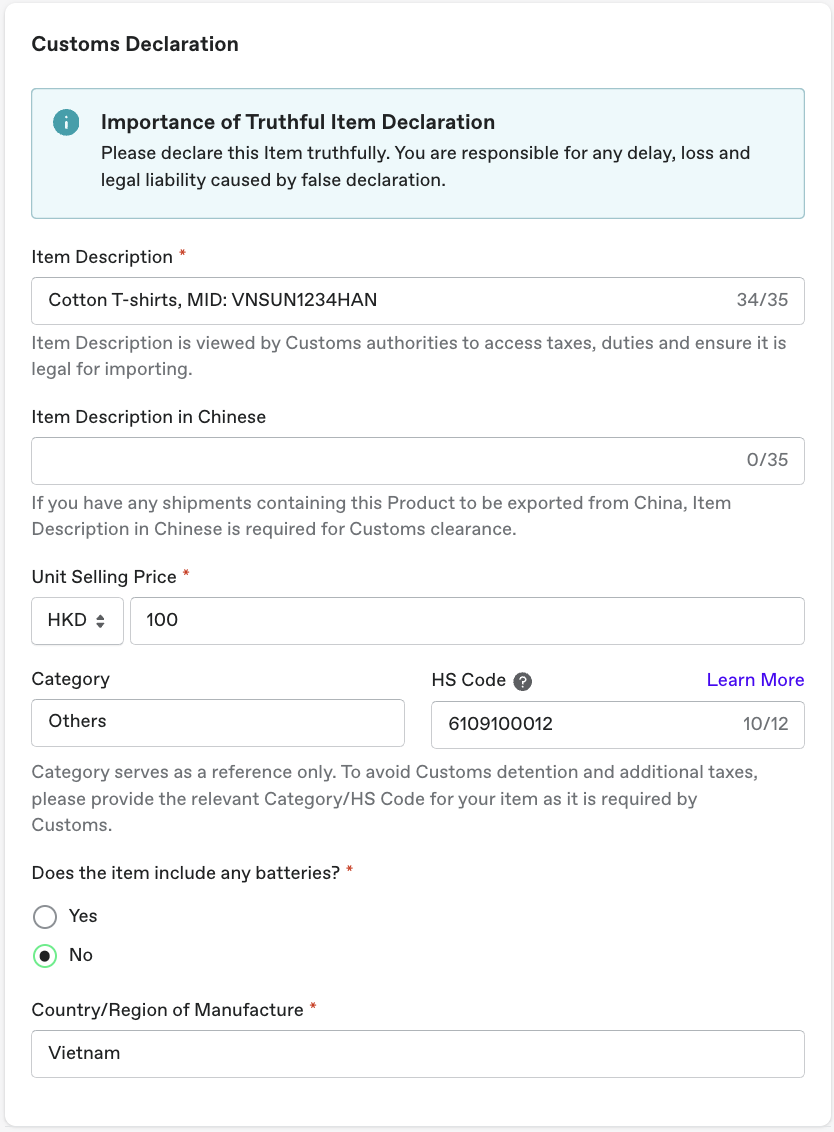The height and width of the screenshot is (1132, 834).
Task: Open the Category dropdown showing "Others"
Action: (x=218, y=721)
